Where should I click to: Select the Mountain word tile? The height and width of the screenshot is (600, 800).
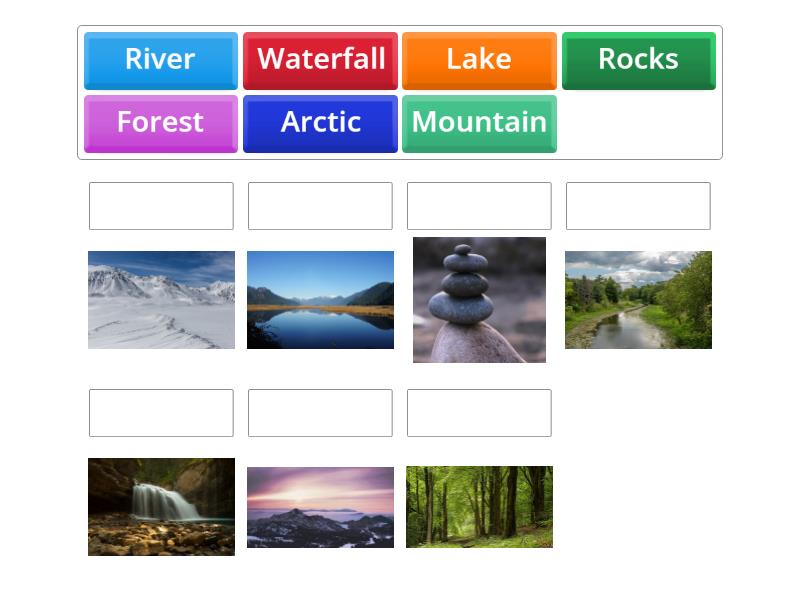coord(479,123)
